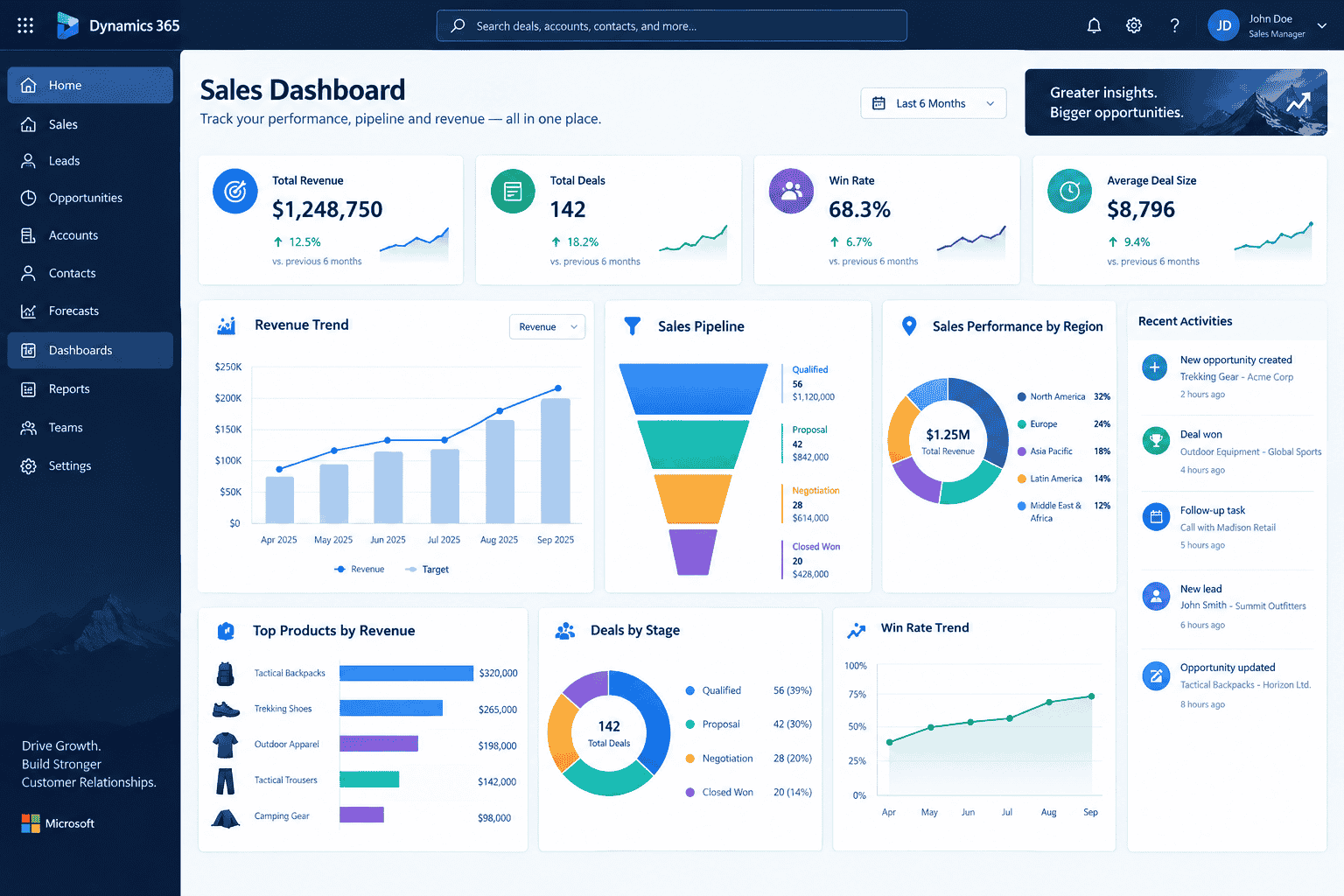This screenshot has height=896, width=1344.
Task: Click the Opportunity updated edit icon
Action: click(1156, 675)
